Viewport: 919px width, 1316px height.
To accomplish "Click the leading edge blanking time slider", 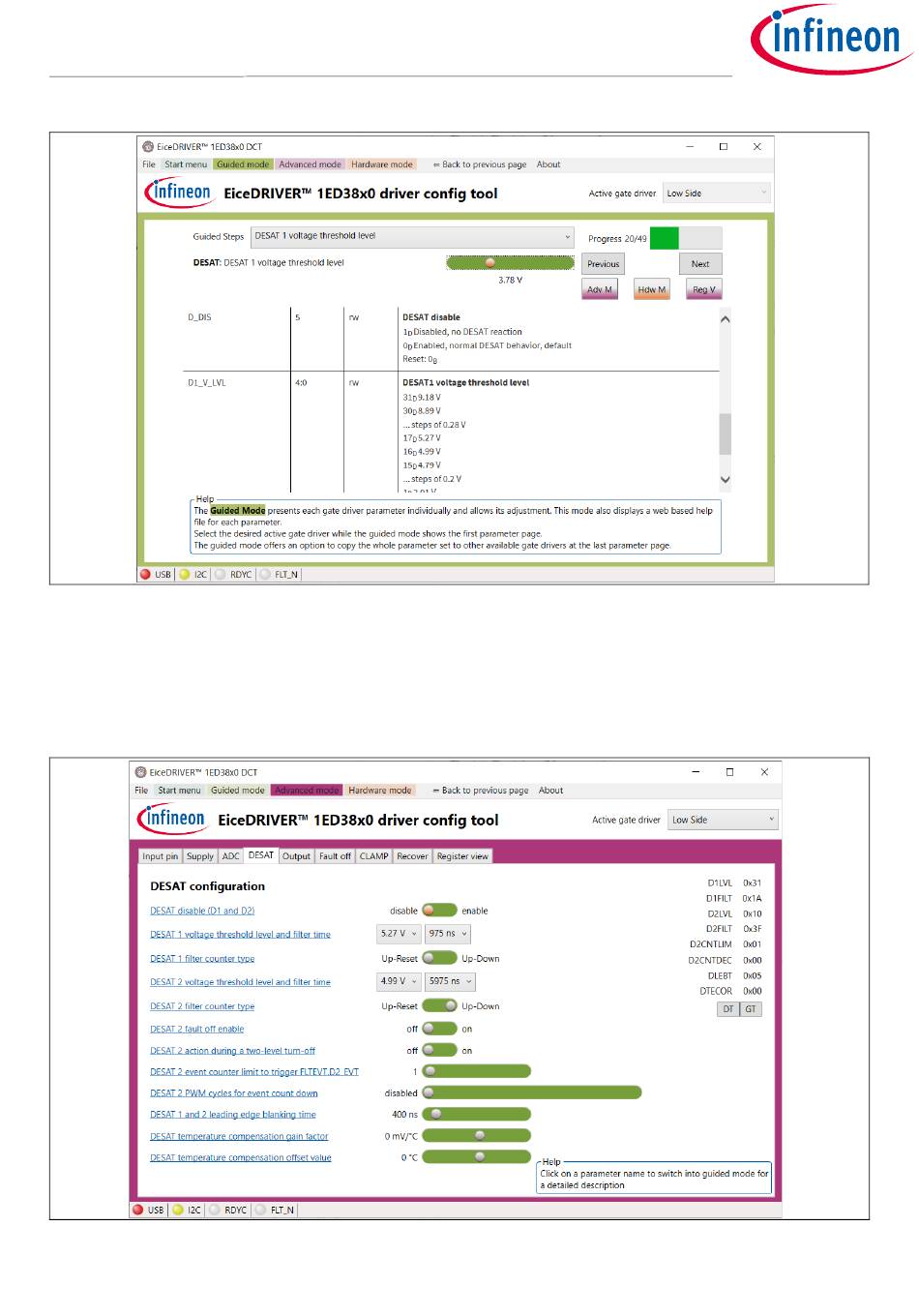I will coord(477,1114).
